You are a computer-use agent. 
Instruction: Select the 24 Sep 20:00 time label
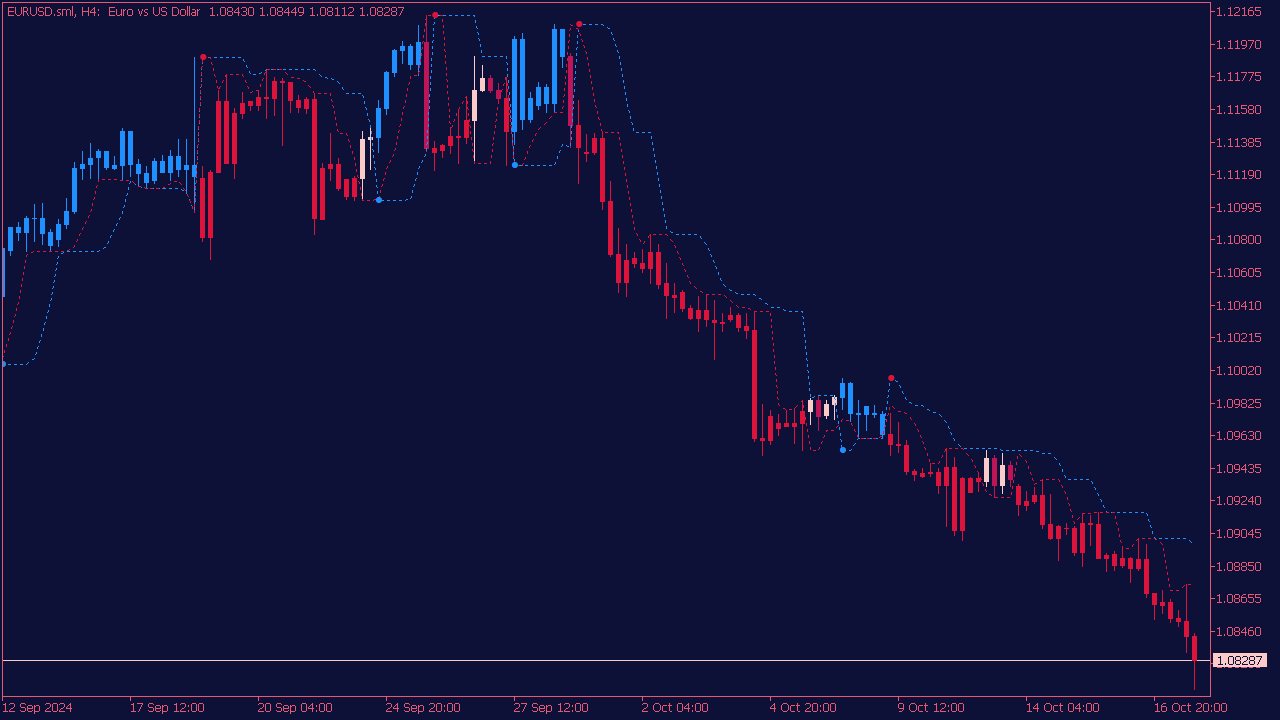pyautogui.click(x=423, y=707)
